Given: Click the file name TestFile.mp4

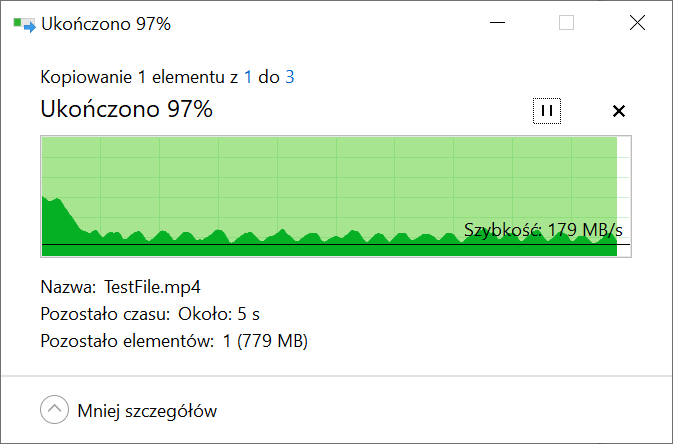Looking at the screenshot, I should (152, 287).
